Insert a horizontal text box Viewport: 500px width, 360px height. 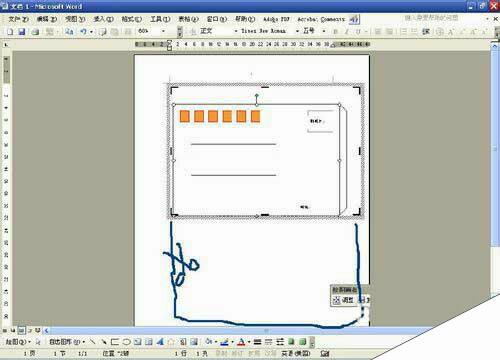138,342
